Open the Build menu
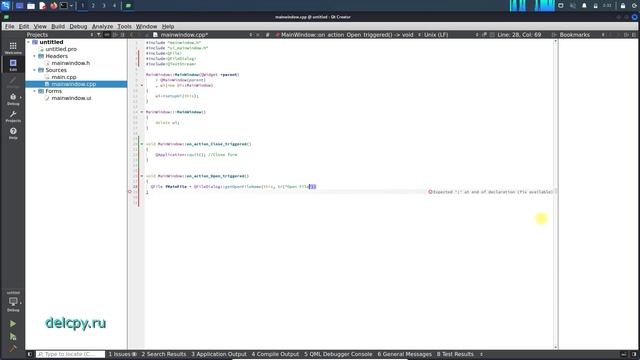Image resolution: width=640 pixels, height=360 pixels. point(58,26)
